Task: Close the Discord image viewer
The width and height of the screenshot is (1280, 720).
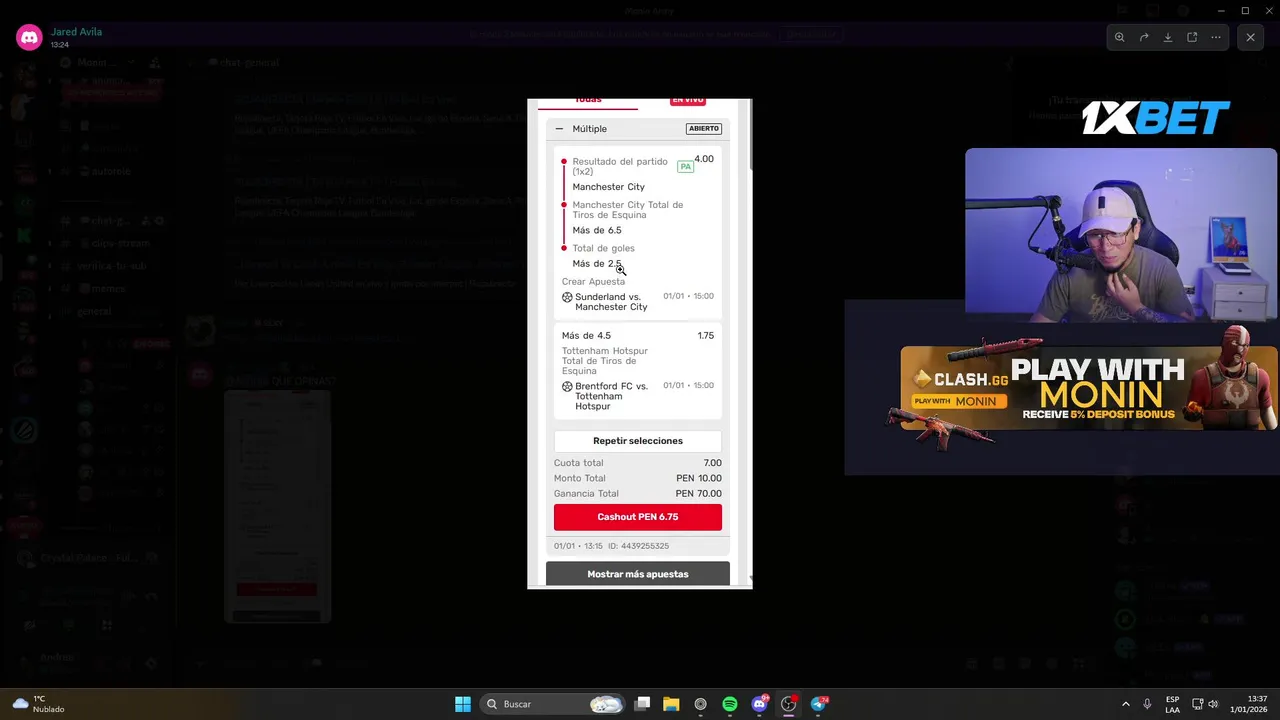Action: coord(1250,37)
